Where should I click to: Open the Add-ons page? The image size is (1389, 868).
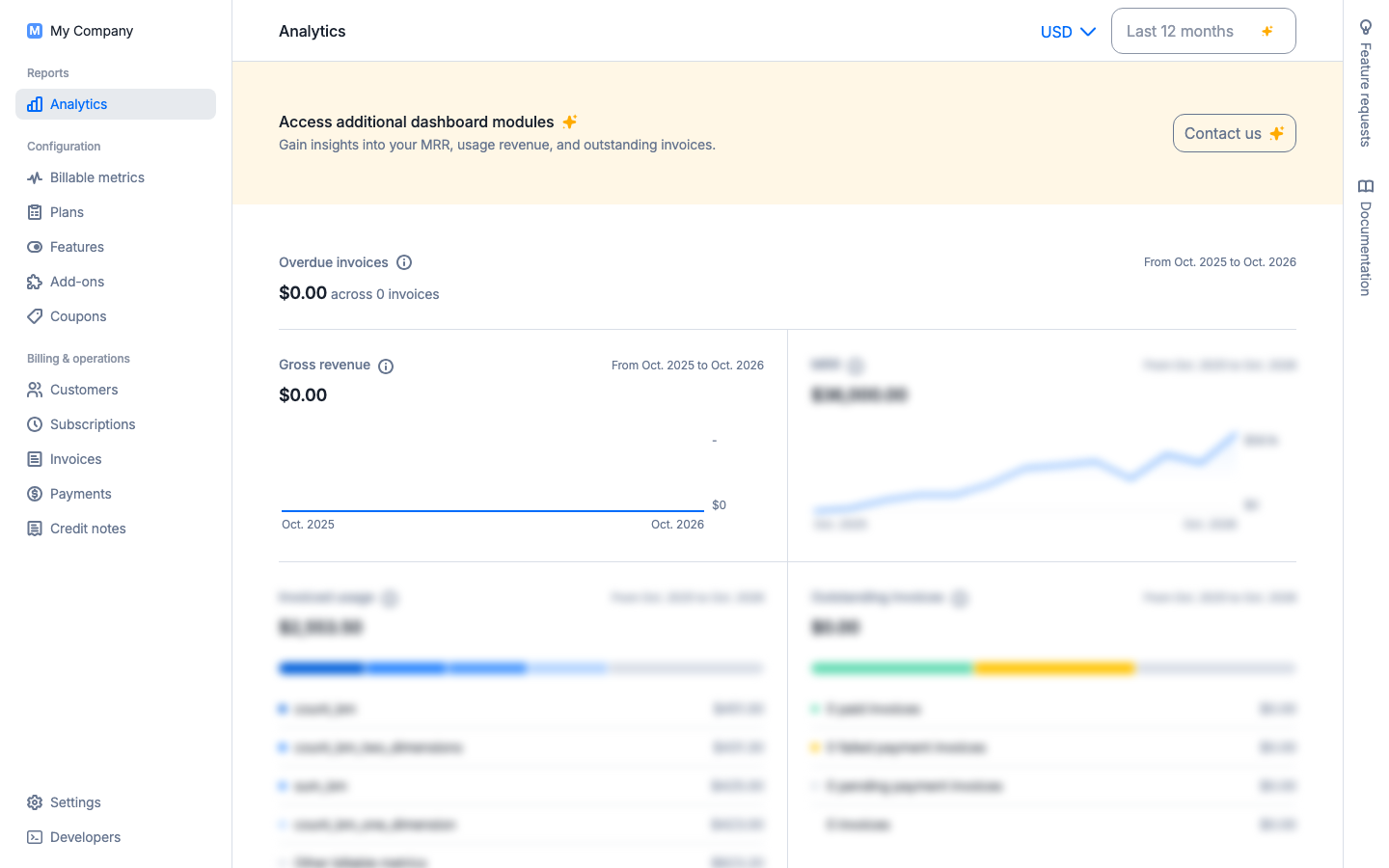point(116,282)
